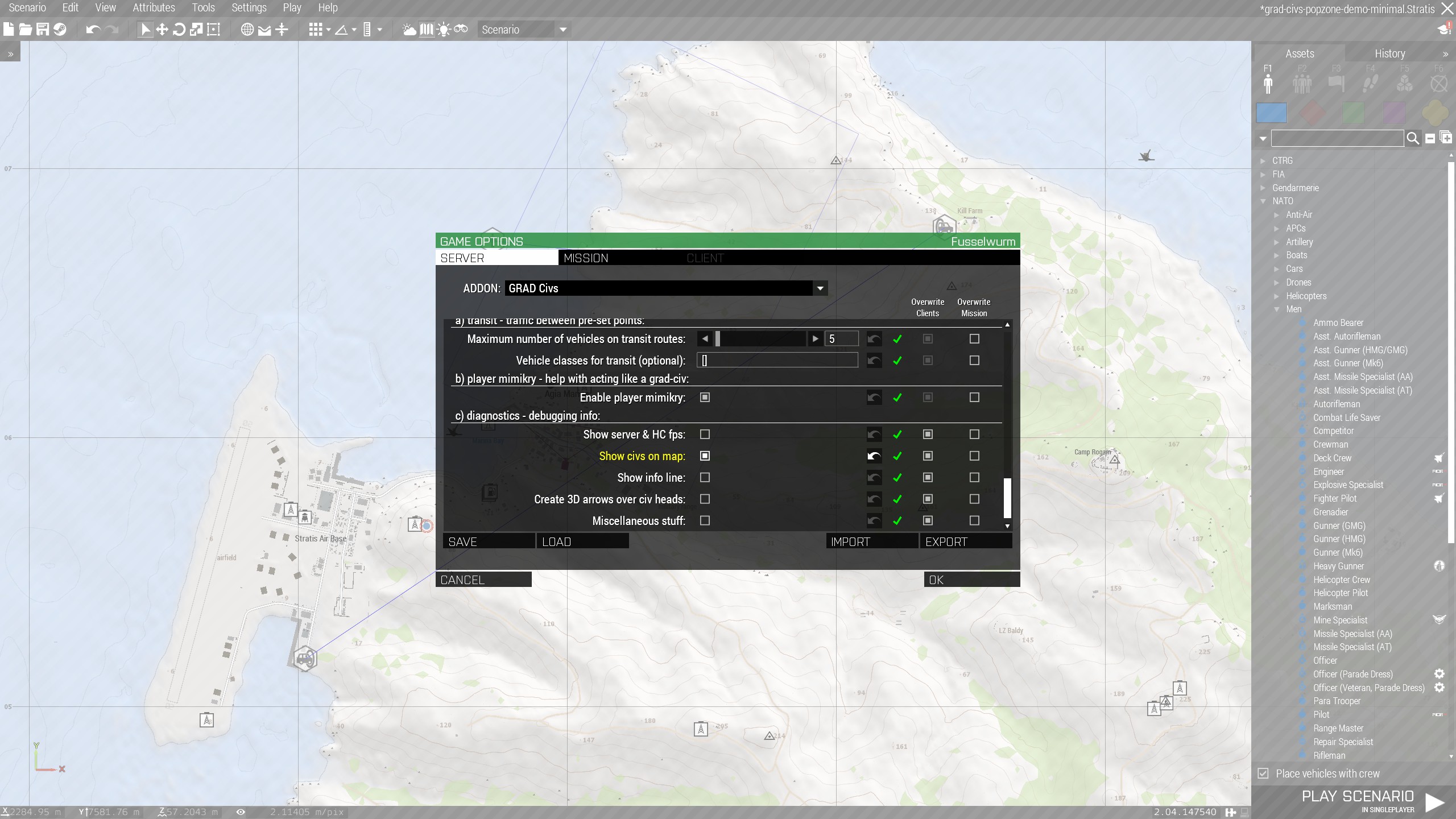The height and width of the screenshot is (819, 1456).
Task: Reset Show civs on map to default
Action: tap(874, 456)
